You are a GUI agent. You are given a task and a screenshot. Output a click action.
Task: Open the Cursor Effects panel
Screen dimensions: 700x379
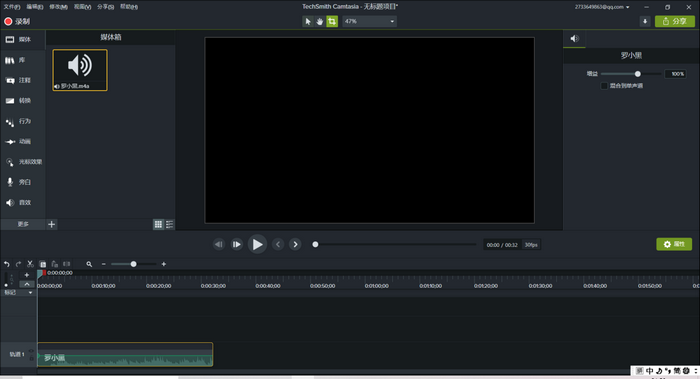tap(22, 162)
